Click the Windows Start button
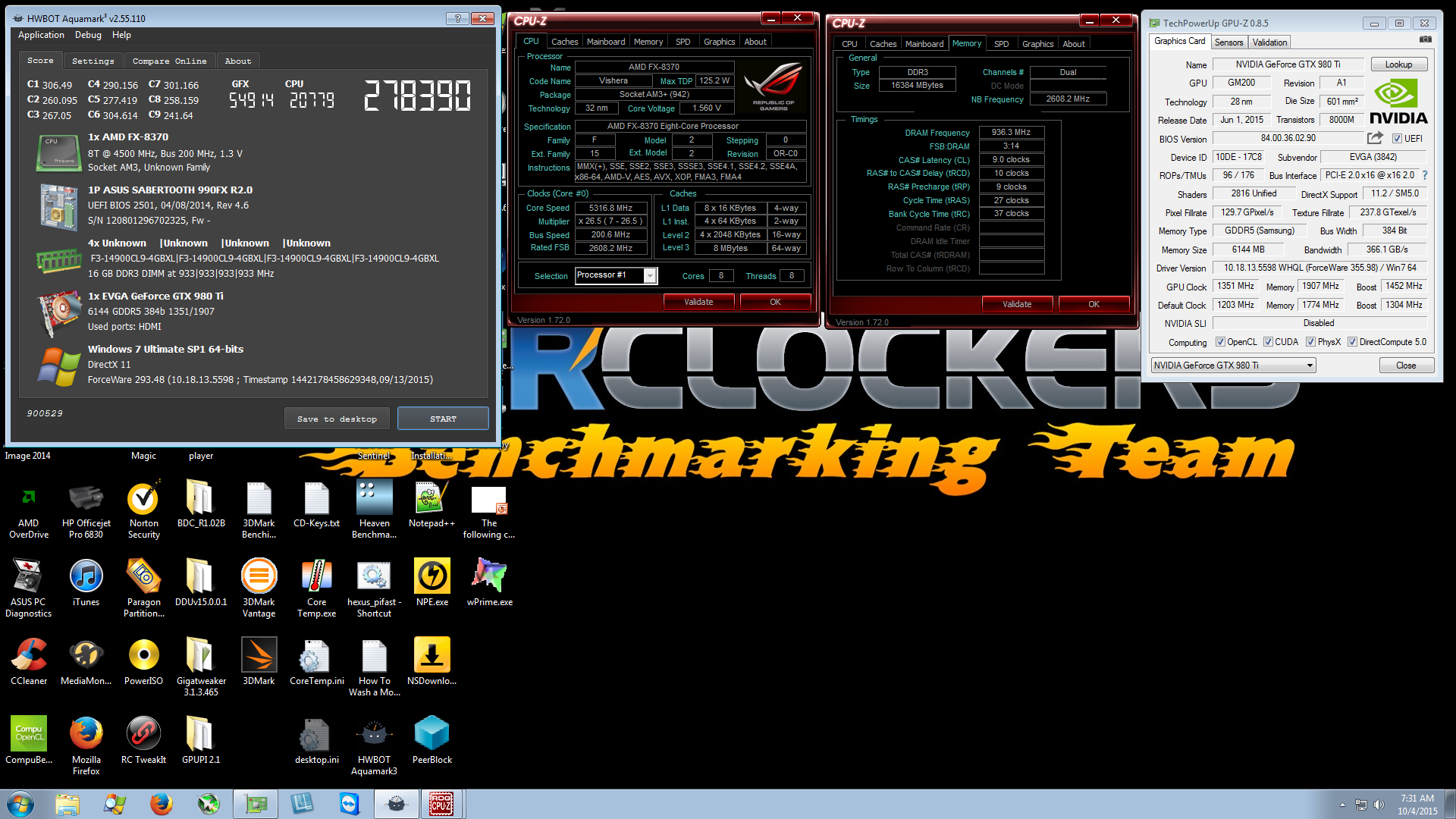1456x819 pixels. (20, 804)
